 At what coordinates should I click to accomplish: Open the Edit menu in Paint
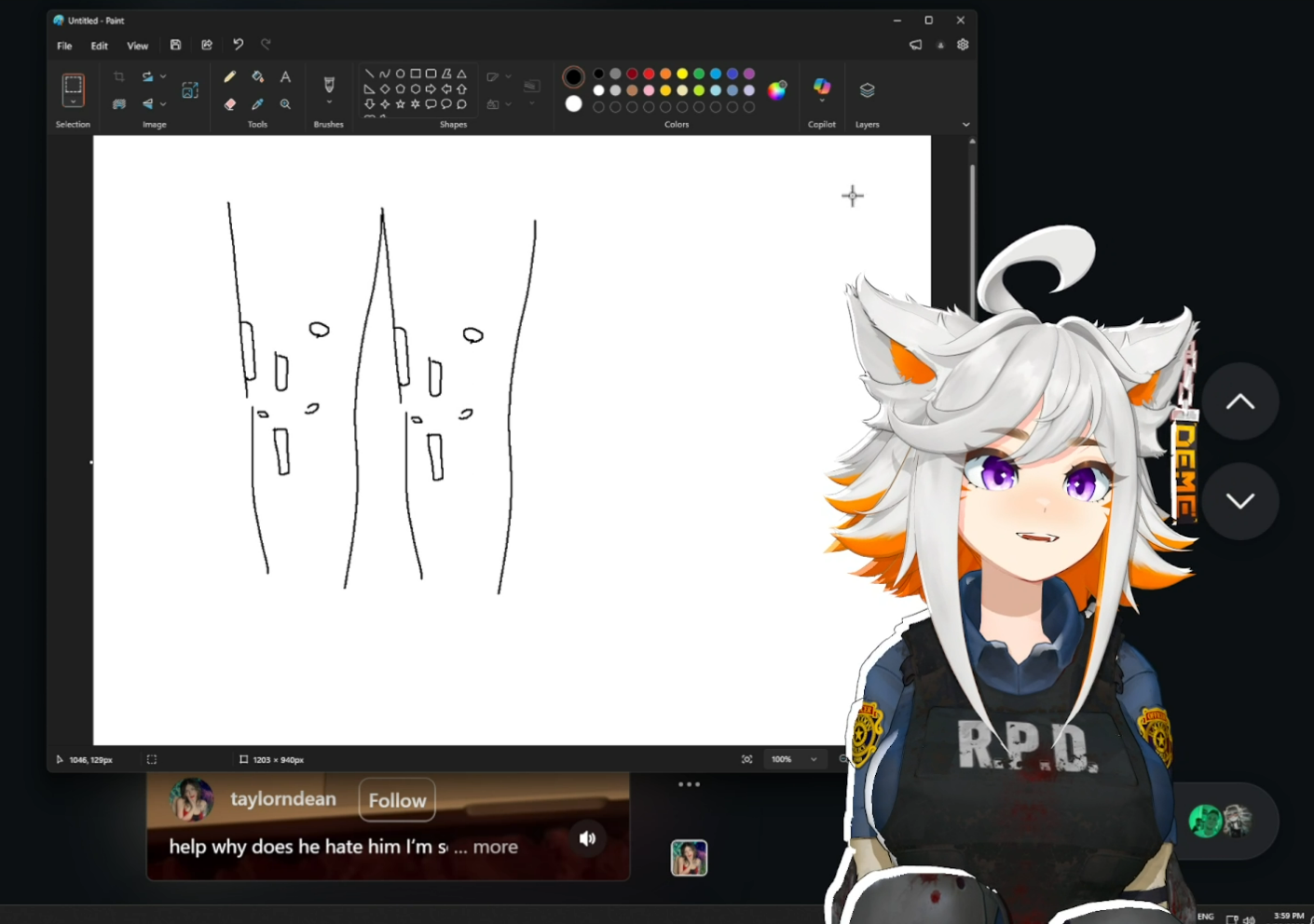tap(99, 46)
